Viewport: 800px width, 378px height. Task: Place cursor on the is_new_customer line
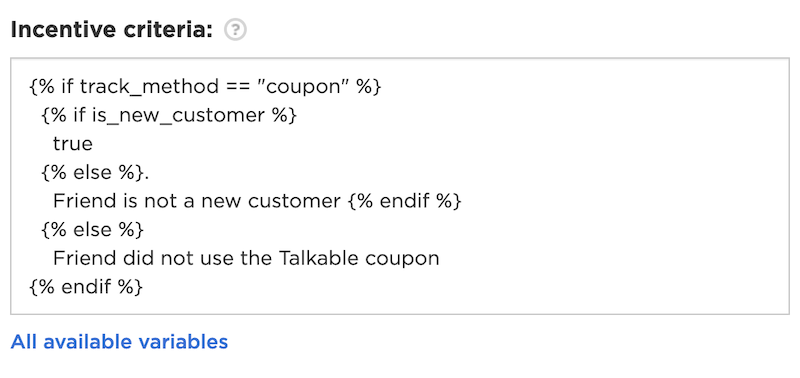point(169,116)
